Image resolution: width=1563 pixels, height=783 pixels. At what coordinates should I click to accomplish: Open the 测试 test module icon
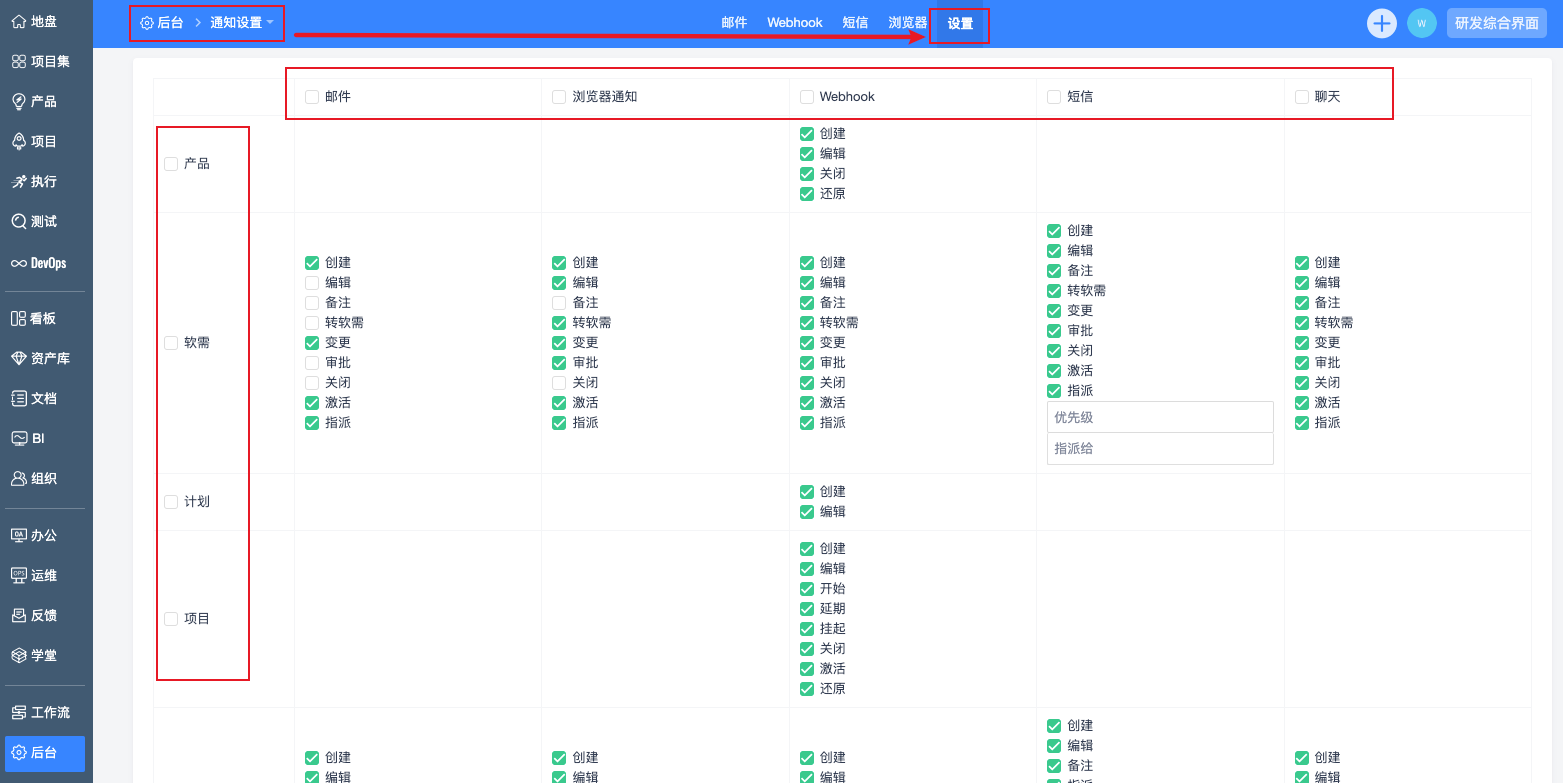18,221
